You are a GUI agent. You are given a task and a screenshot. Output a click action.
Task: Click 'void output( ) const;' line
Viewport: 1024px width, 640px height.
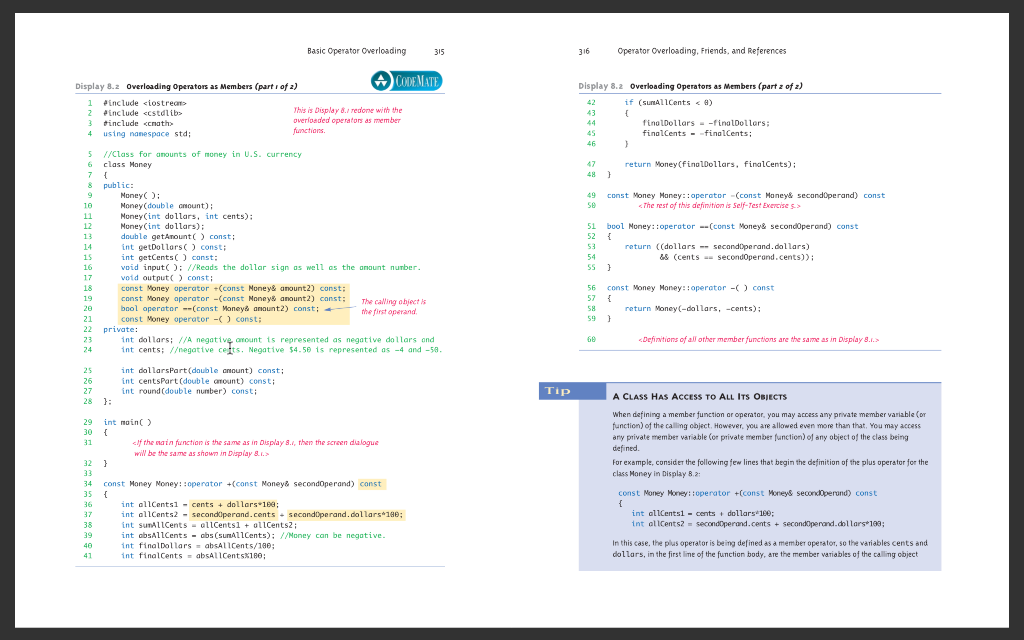(x=167, y=278)
